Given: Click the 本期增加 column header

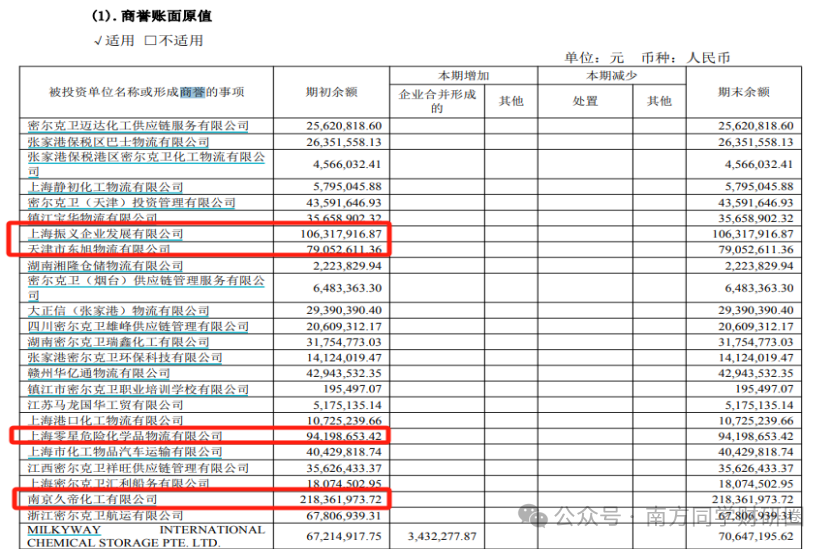Looking at the screenshot, I should pyautogui.click(x=464, y=75).
